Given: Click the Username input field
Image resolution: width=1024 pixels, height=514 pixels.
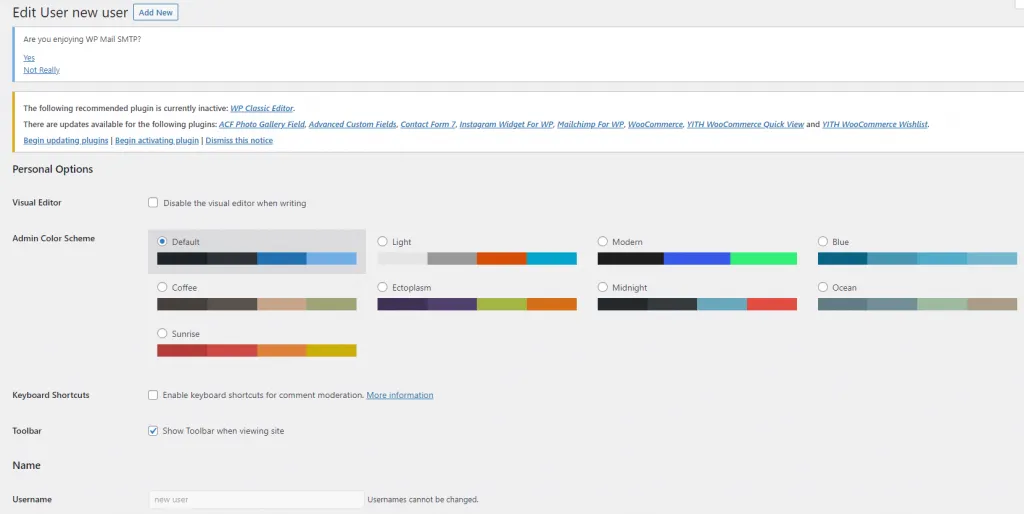Looking at the screenshot, I should pos(255,499).
